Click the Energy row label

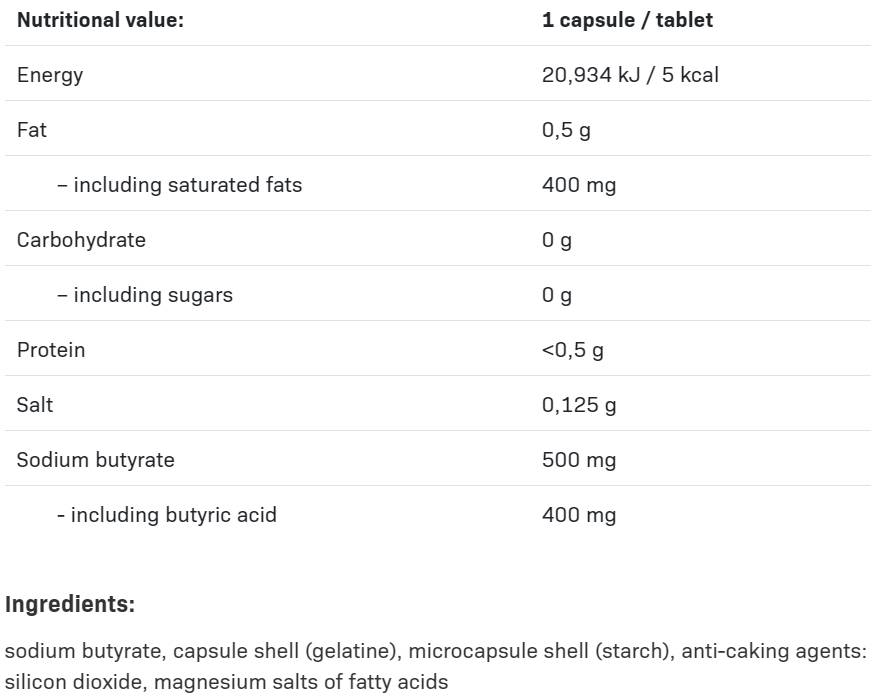(50, 75)
